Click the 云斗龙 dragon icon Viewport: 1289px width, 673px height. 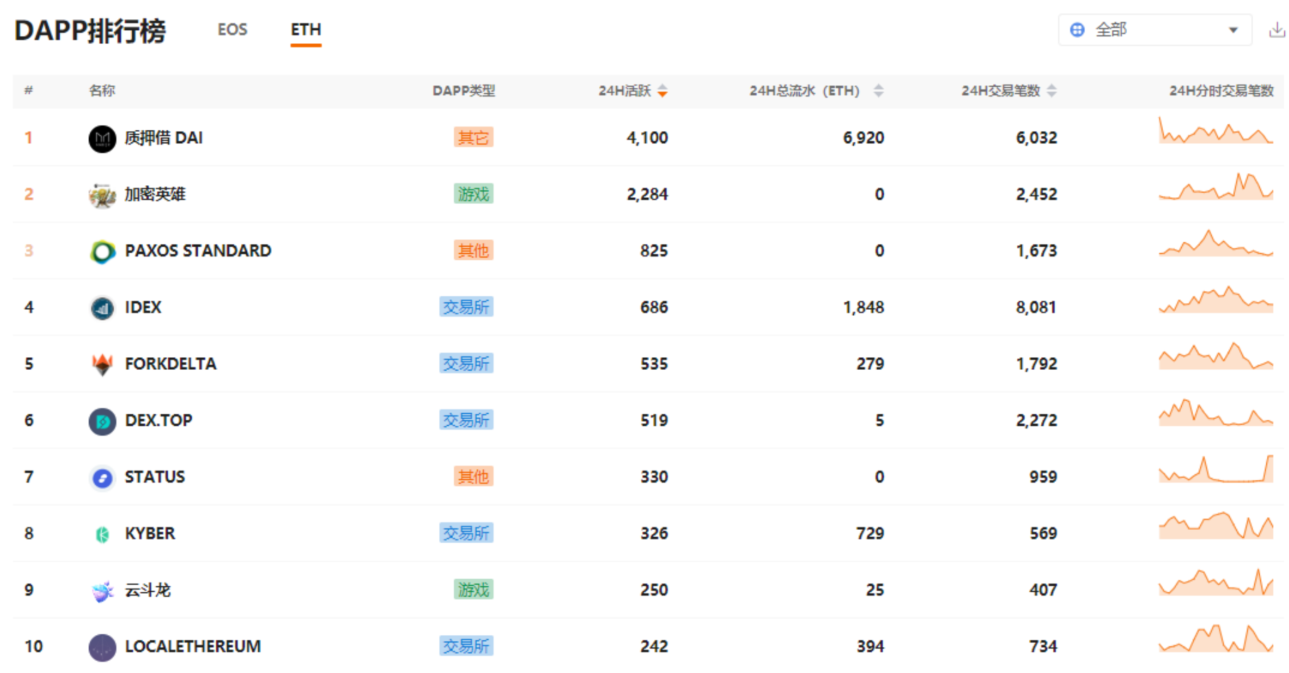click(102, 591)
